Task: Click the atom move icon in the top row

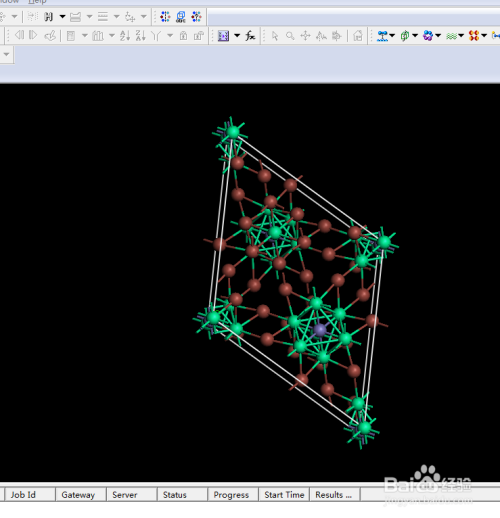Action: click(x=130, y=16)
